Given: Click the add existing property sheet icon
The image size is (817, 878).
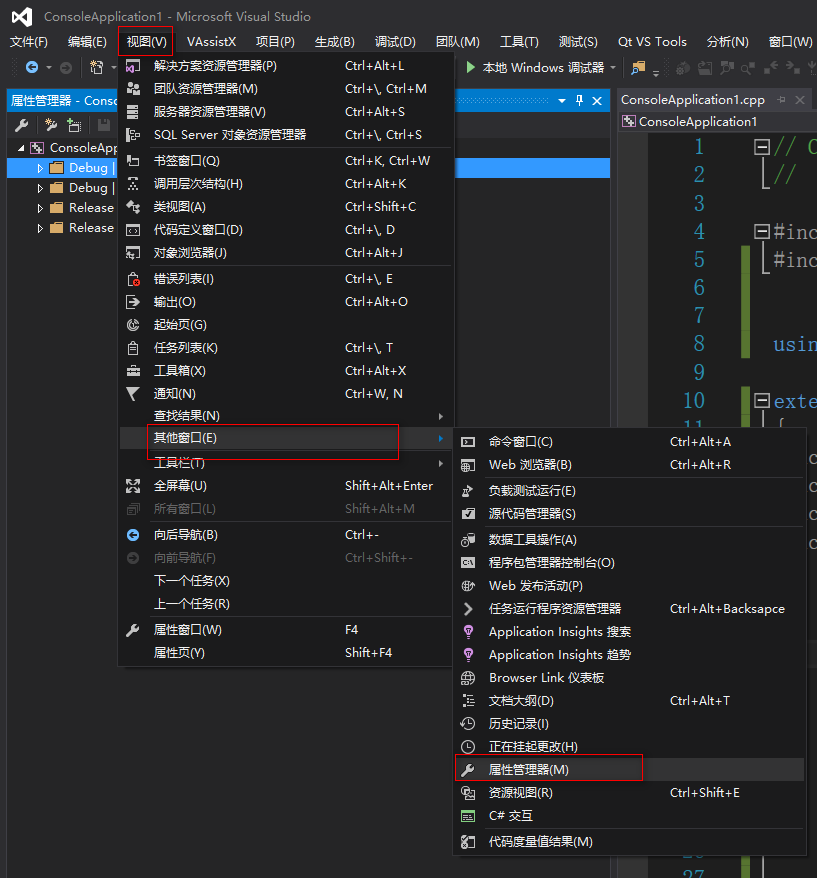Looking at the screenshot, I should (74, 125).
